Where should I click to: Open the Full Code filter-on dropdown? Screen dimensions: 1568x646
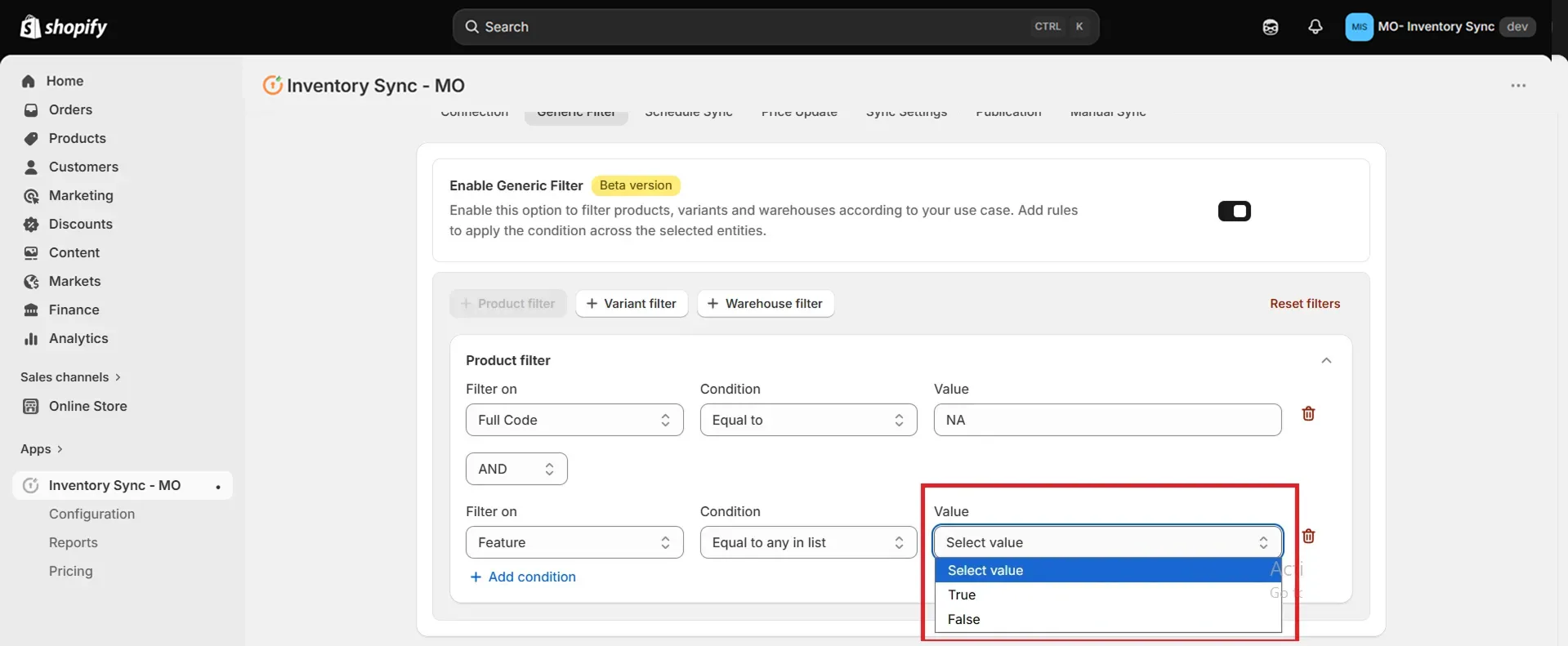tap(574, 420)
